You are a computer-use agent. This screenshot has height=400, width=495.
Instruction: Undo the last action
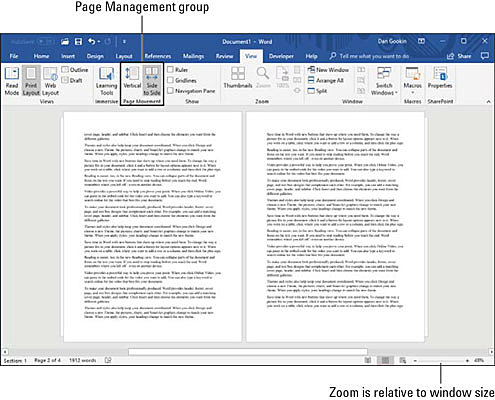click(91, 42)
